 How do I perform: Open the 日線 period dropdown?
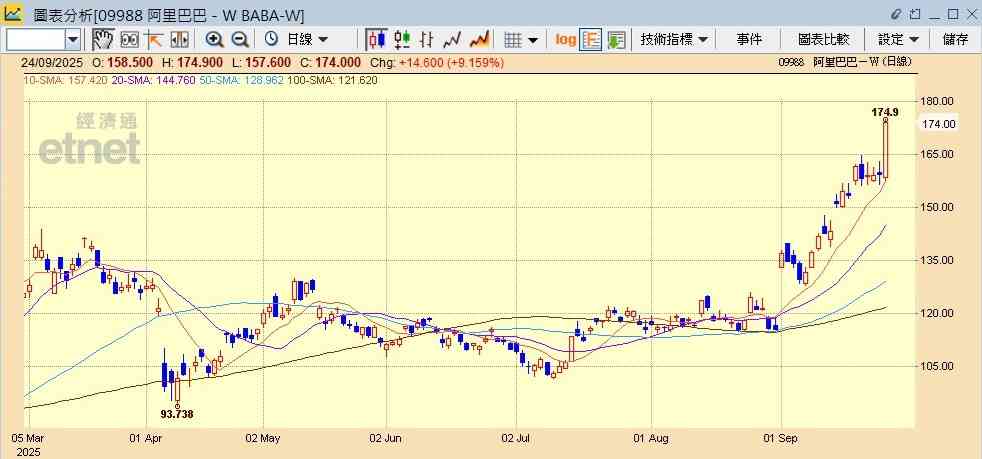pyautogui.click(x=308, y=39)
